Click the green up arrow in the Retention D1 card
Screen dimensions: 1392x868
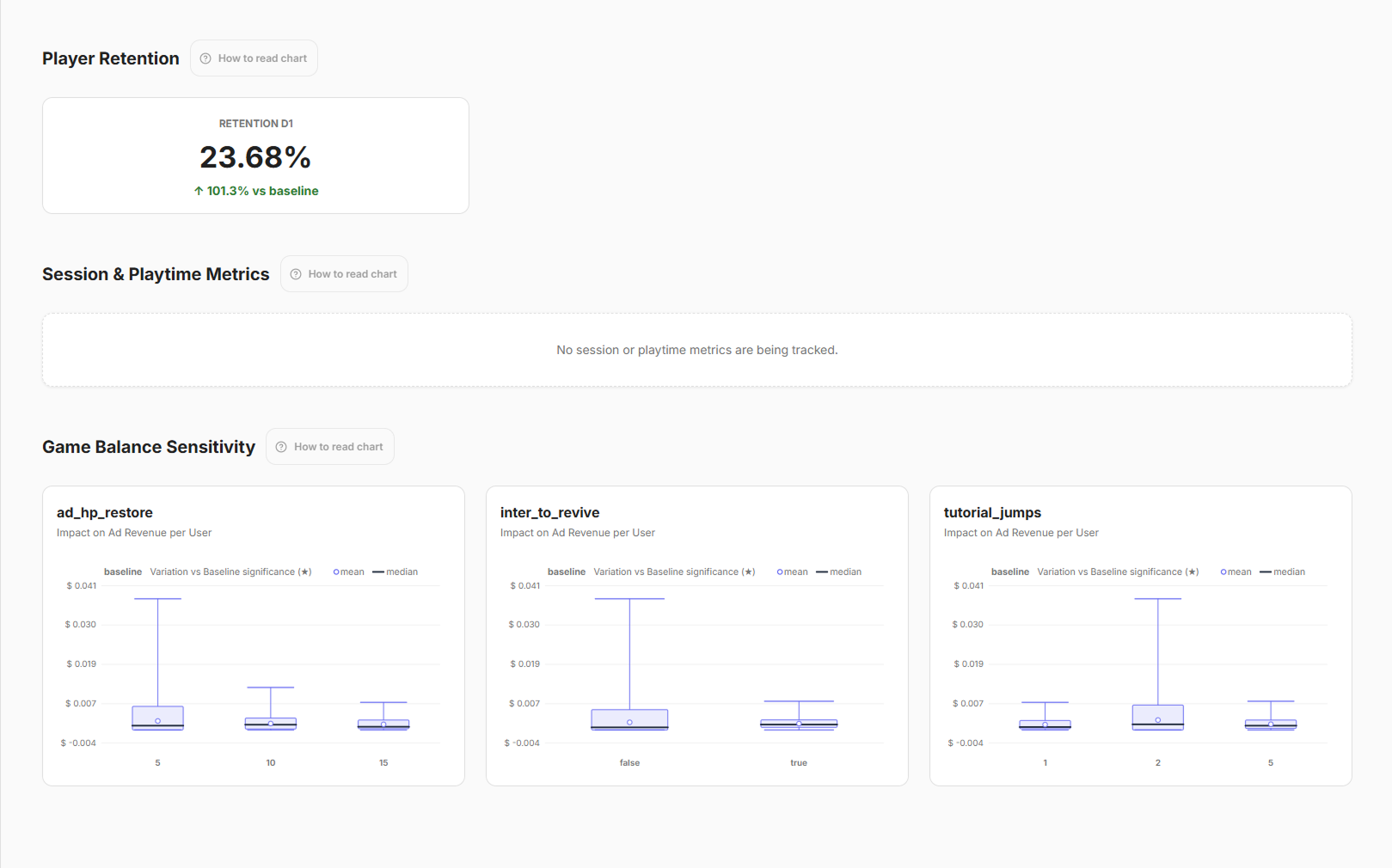pyautogui.click(x=199, y=191)
